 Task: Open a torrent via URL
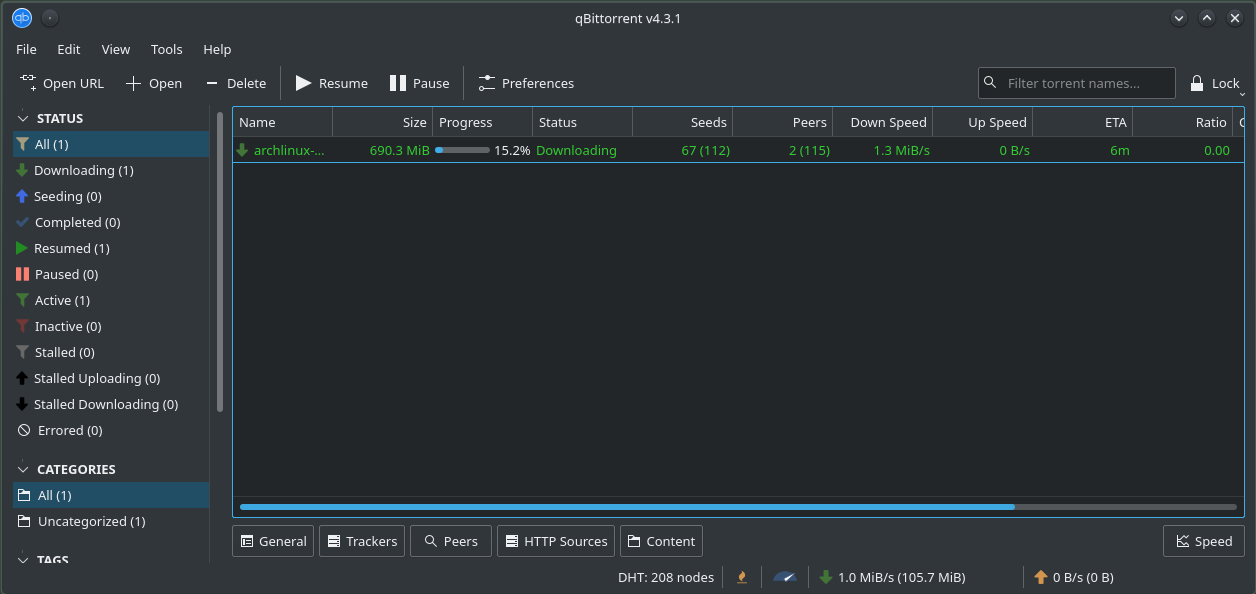coord(62,83)
